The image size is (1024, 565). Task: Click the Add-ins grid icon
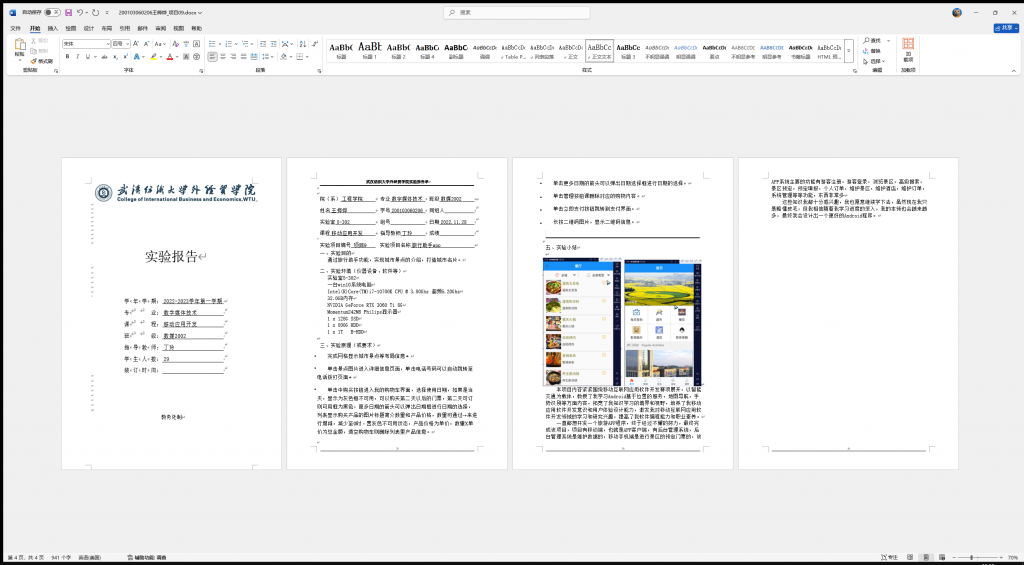pos(907,45)
